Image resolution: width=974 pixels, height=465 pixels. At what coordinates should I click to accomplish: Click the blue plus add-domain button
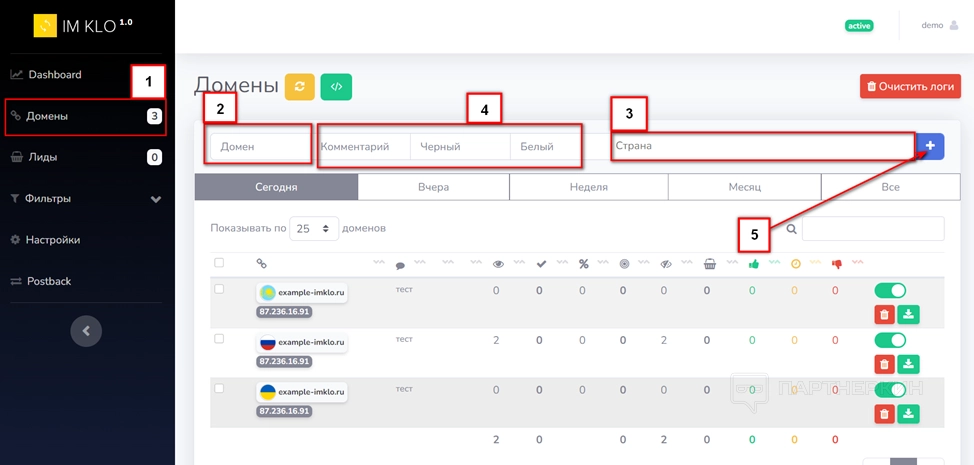(x=930, y=147)
